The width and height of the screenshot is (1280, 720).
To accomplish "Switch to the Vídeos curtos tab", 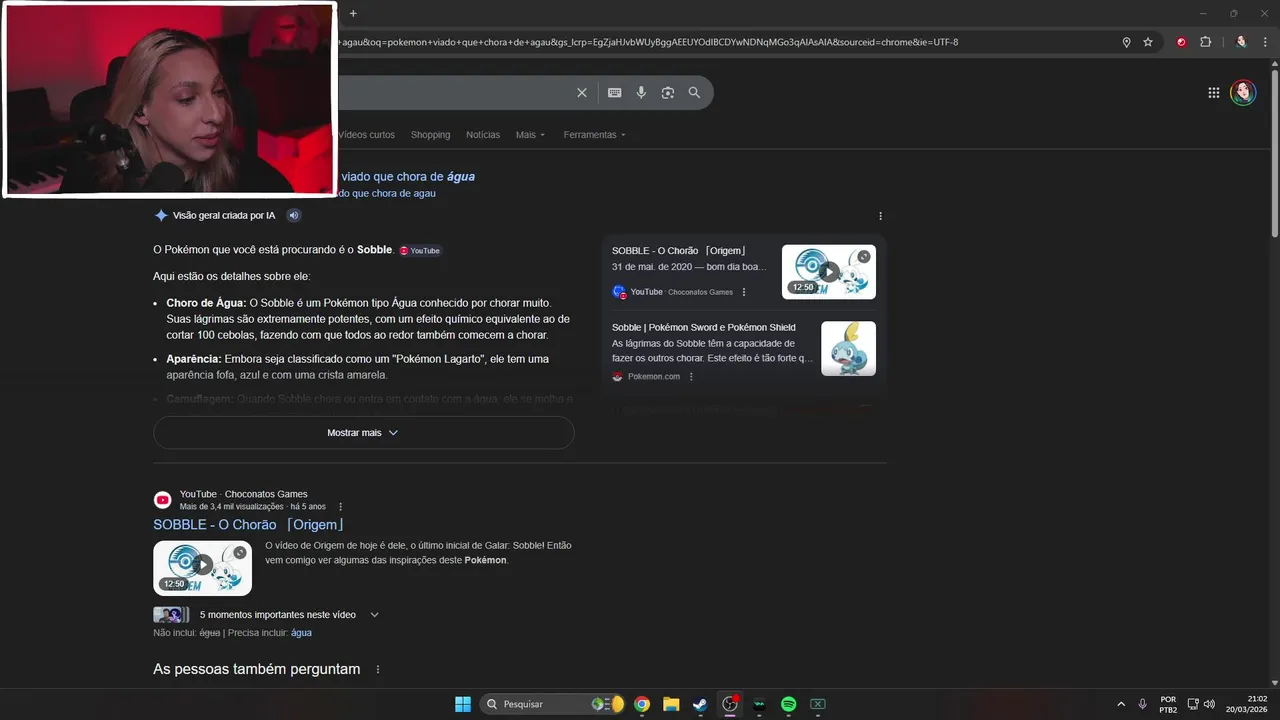I will [x=366, y=135].
